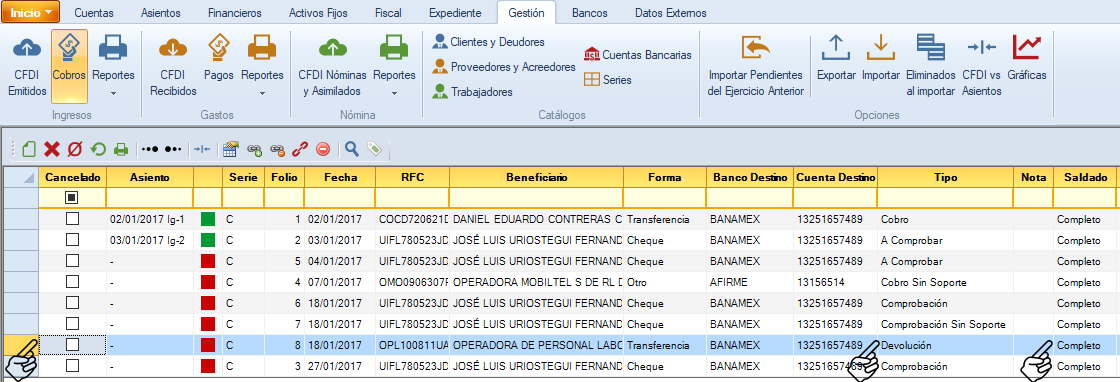Click the remove link (orange minus) toolbar icon
1120x382 pixels.
[x=277, y=149]
